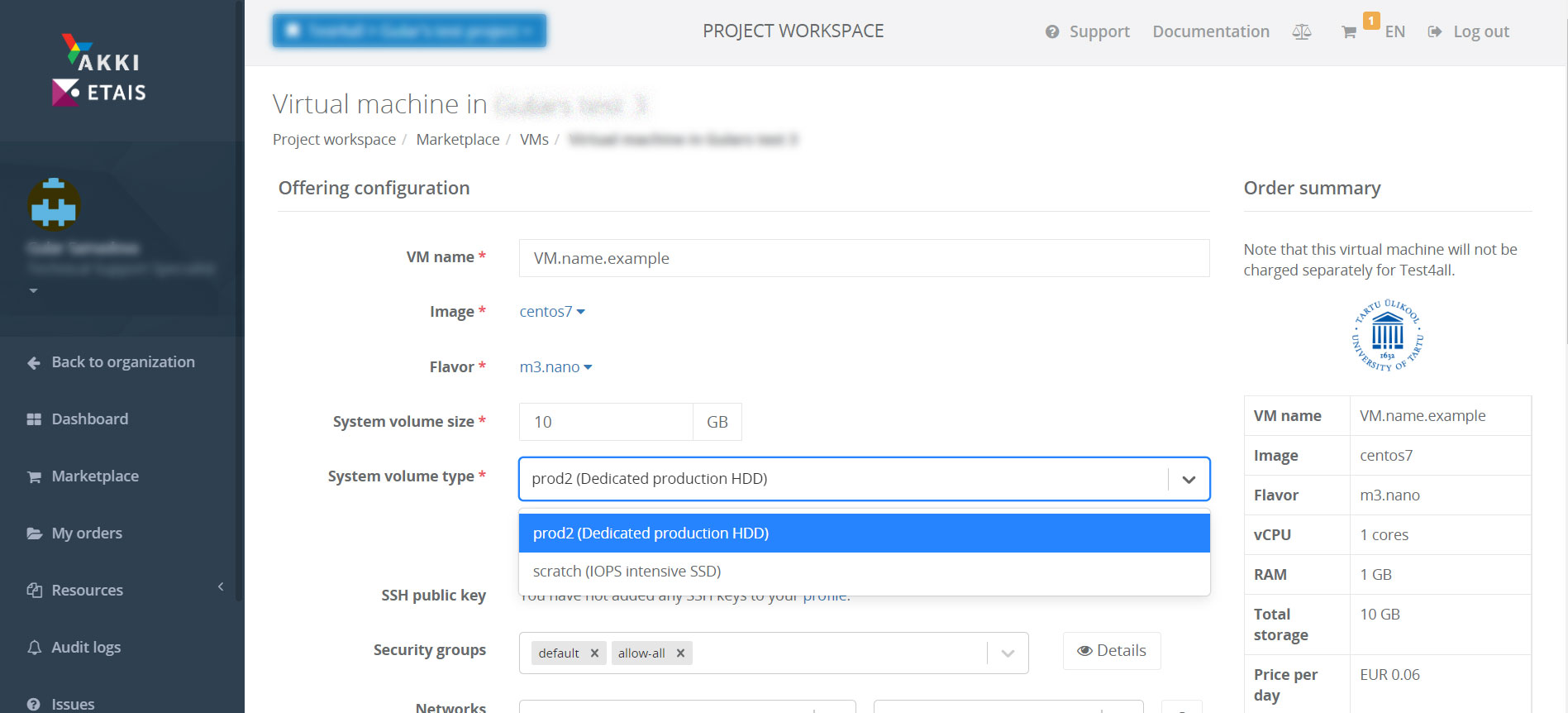Open the centos7 image selector
Viewport: 1568px width, 713px height.
click(552, 312)
